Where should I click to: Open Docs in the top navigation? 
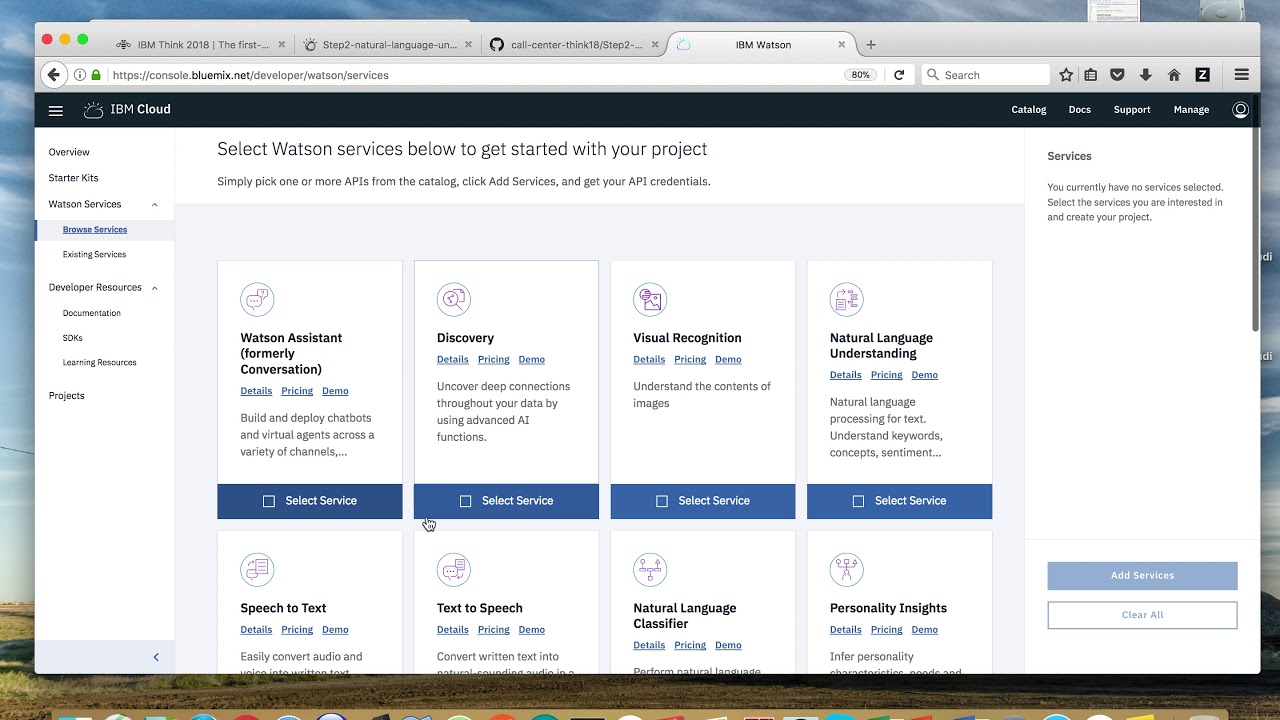point(1079,110)
